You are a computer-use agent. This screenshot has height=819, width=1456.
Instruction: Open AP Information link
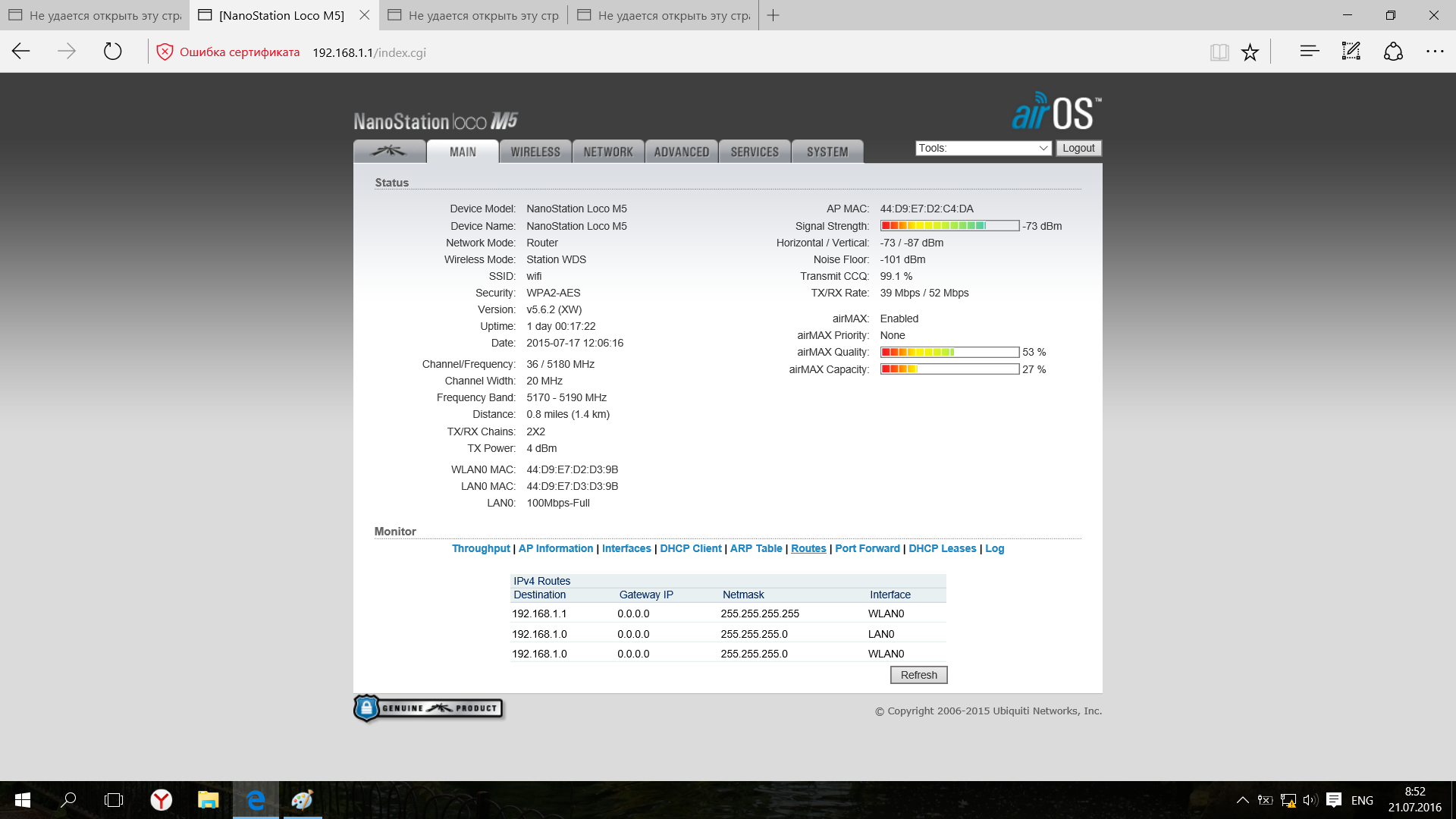[556, 548]
